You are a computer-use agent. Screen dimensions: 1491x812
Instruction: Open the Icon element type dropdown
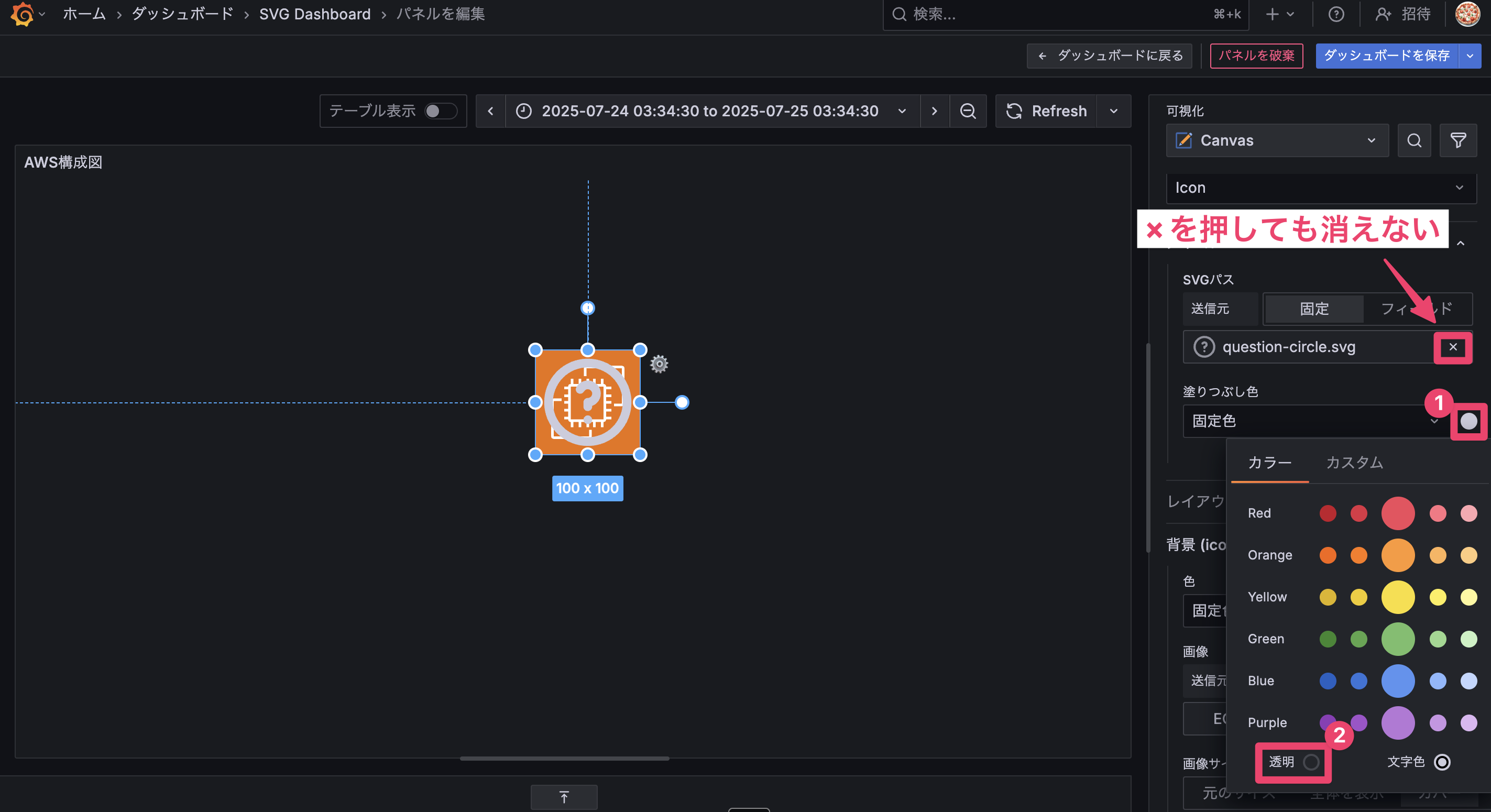coord(1321,188)
